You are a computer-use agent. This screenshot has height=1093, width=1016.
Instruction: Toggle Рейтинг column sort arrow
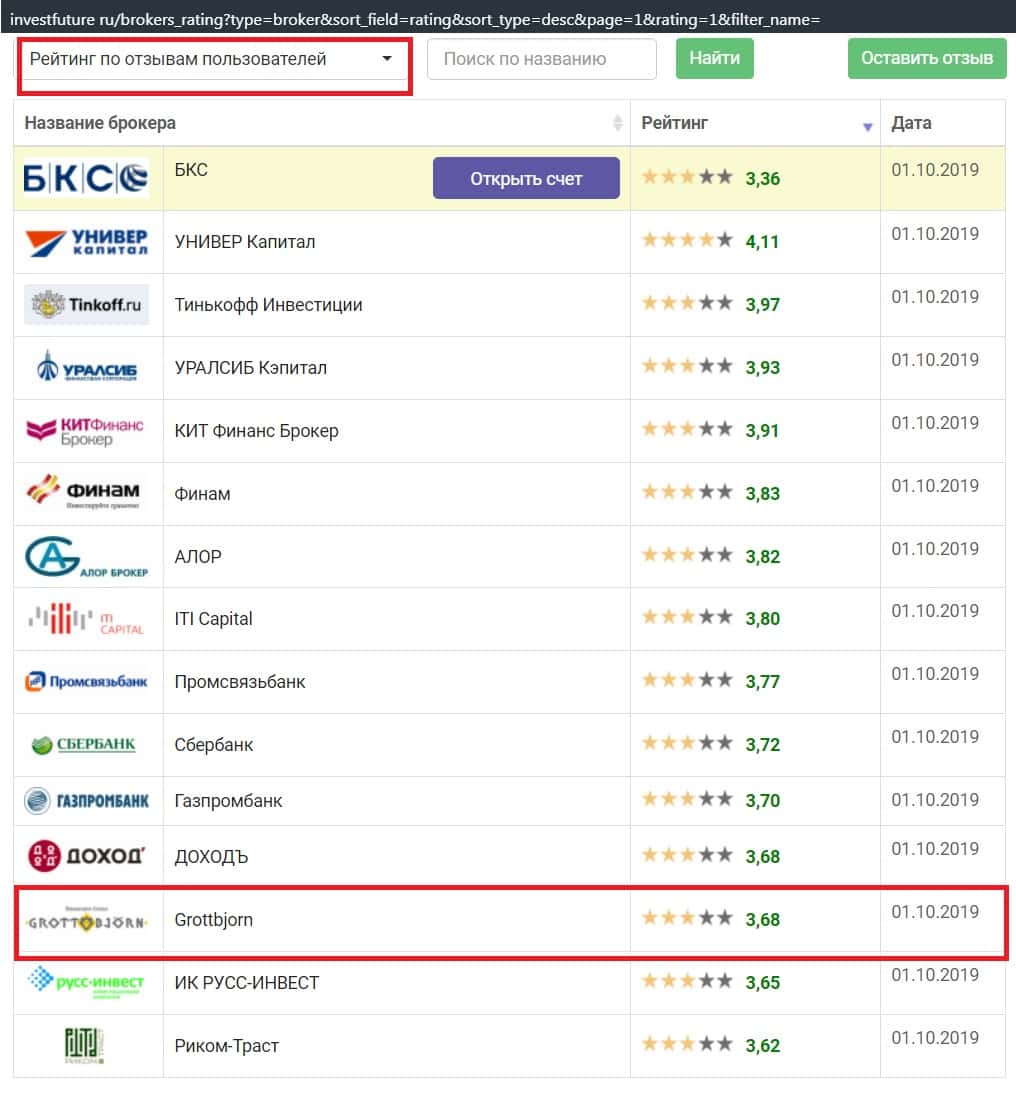click(x=867, y=127)
